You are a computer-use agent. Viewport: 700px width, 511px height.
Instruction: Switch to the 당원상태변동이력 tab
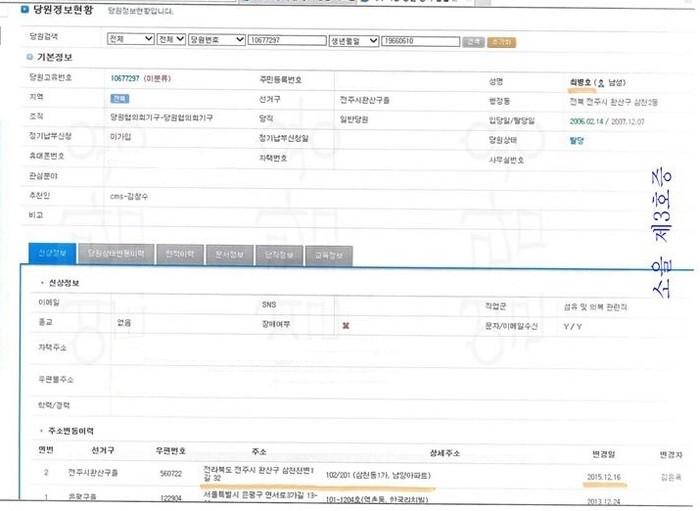point(116,254)
